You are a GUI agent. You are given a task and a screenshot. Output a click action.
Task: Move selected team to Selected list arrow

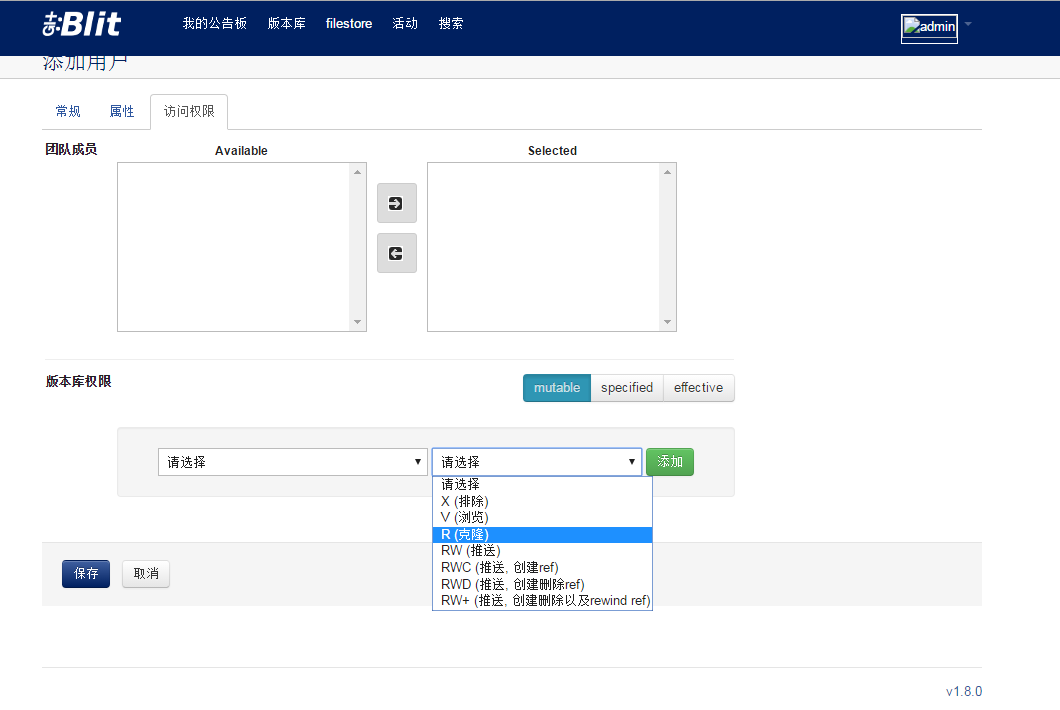pos(397,203)
